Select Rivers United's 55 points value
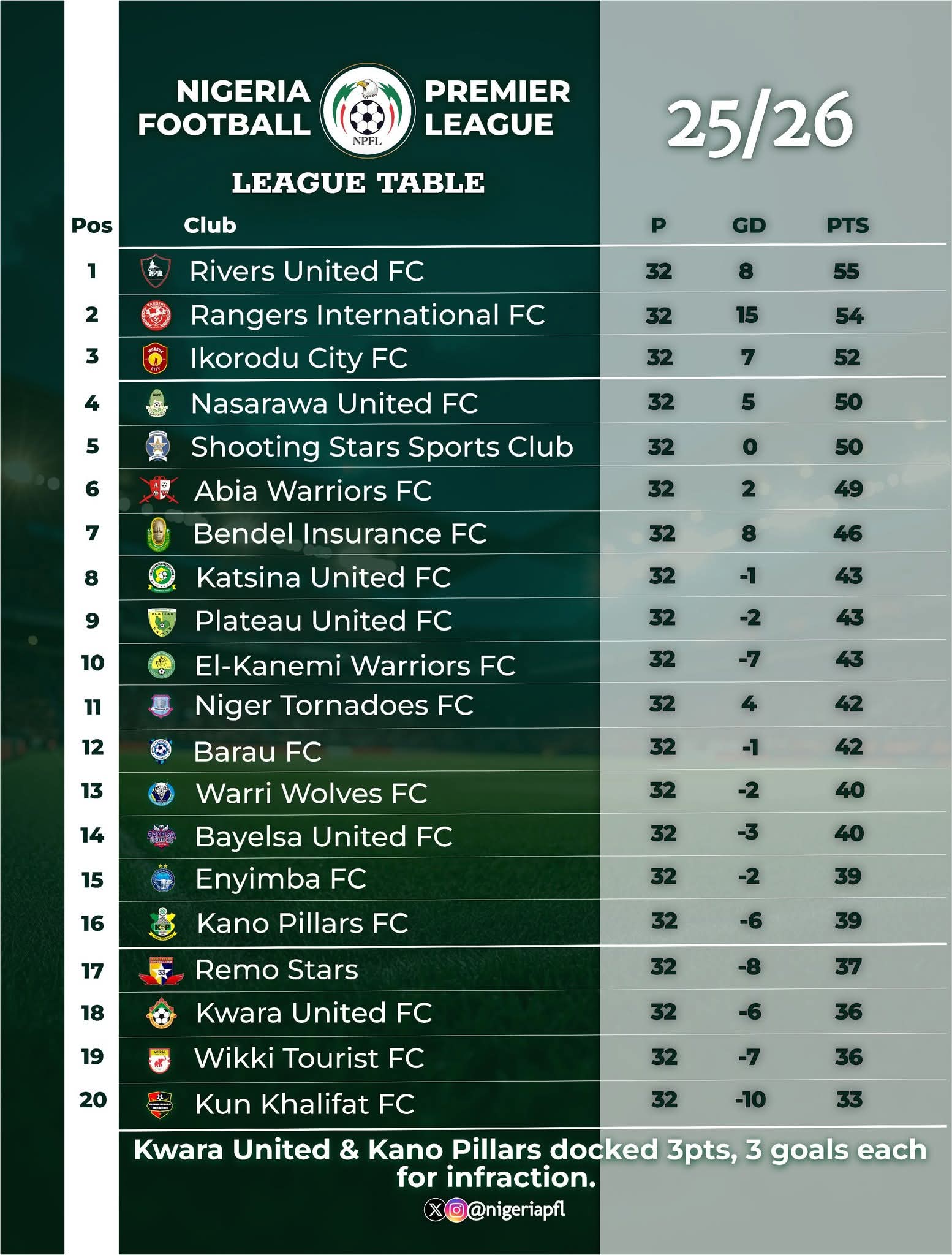 point(846,271)
